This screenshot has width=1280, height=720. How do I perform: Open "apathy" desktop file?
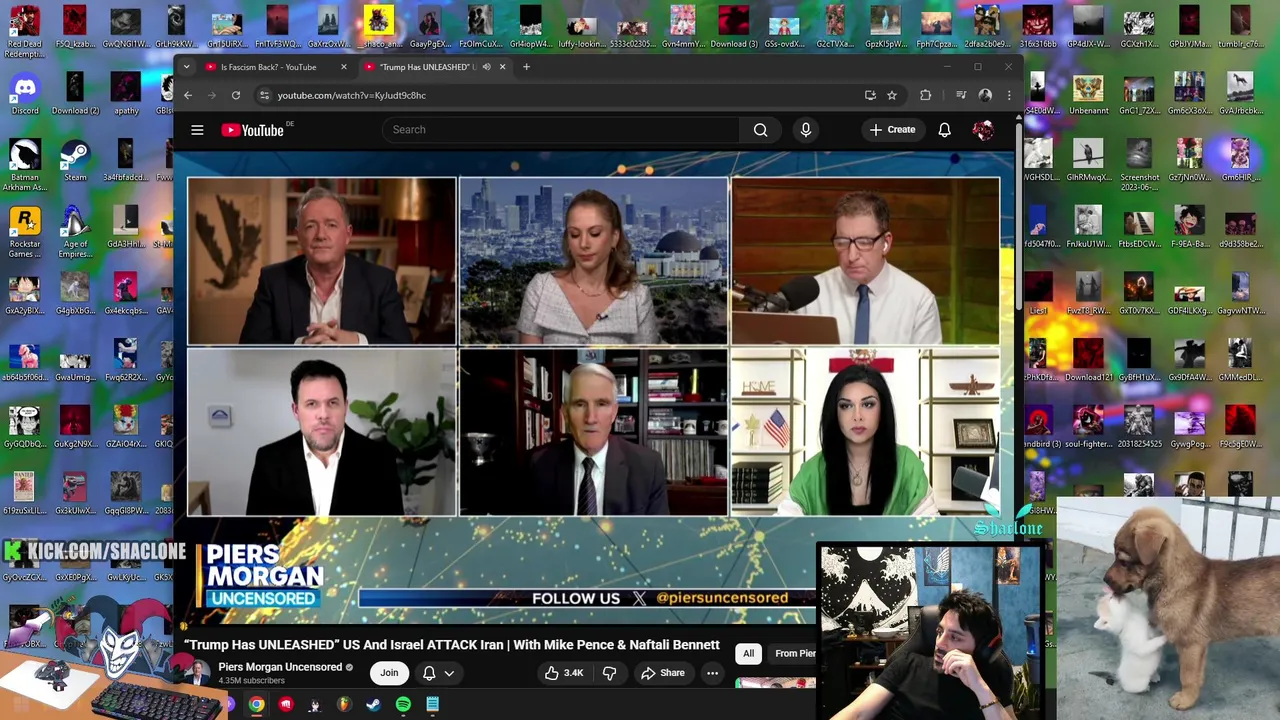(126, 94)
